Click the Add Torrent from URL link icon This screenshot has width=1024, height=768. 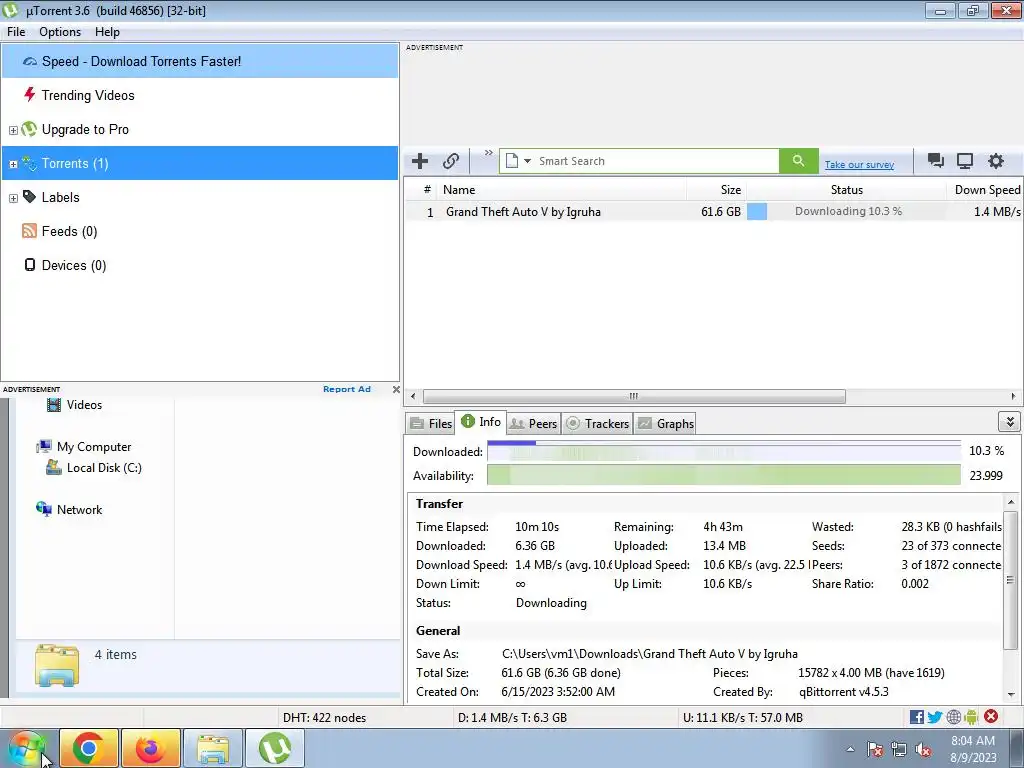[x=451, y=161]
